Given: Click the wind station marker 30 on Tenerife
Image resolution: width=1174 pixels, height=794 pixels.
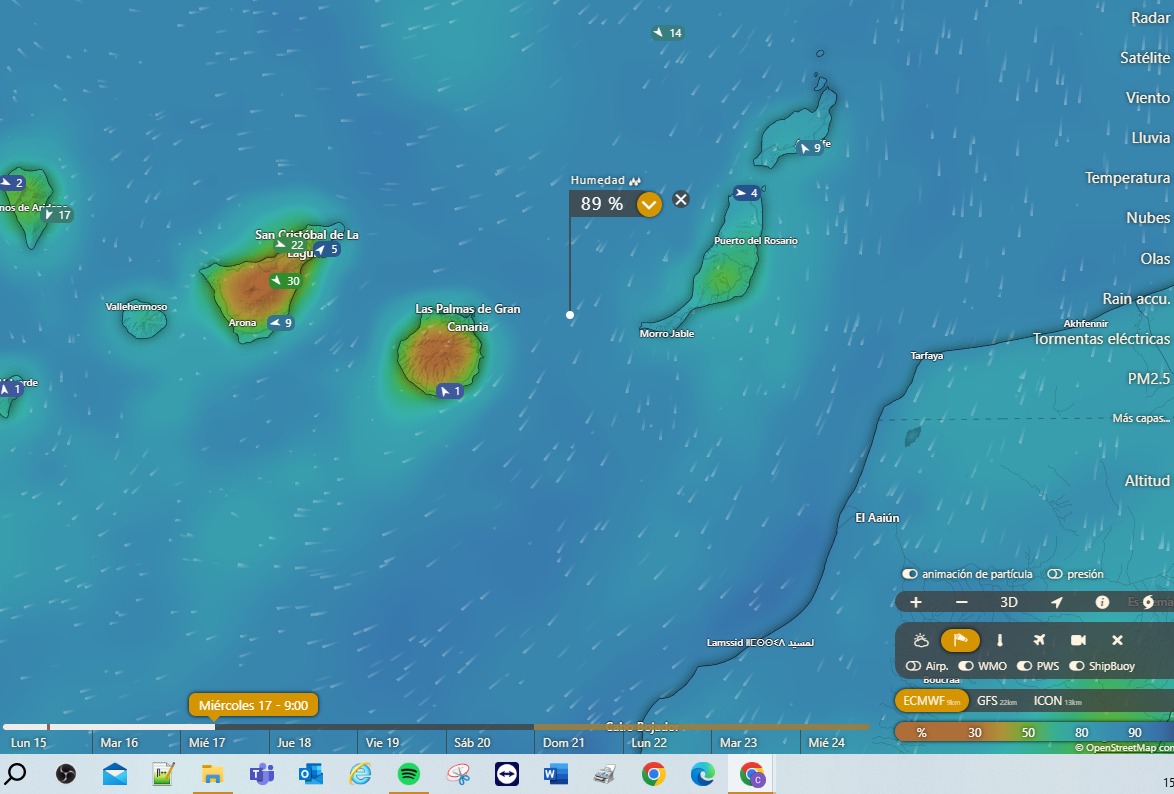Looking at the screenshot, I should pos(285,281).
